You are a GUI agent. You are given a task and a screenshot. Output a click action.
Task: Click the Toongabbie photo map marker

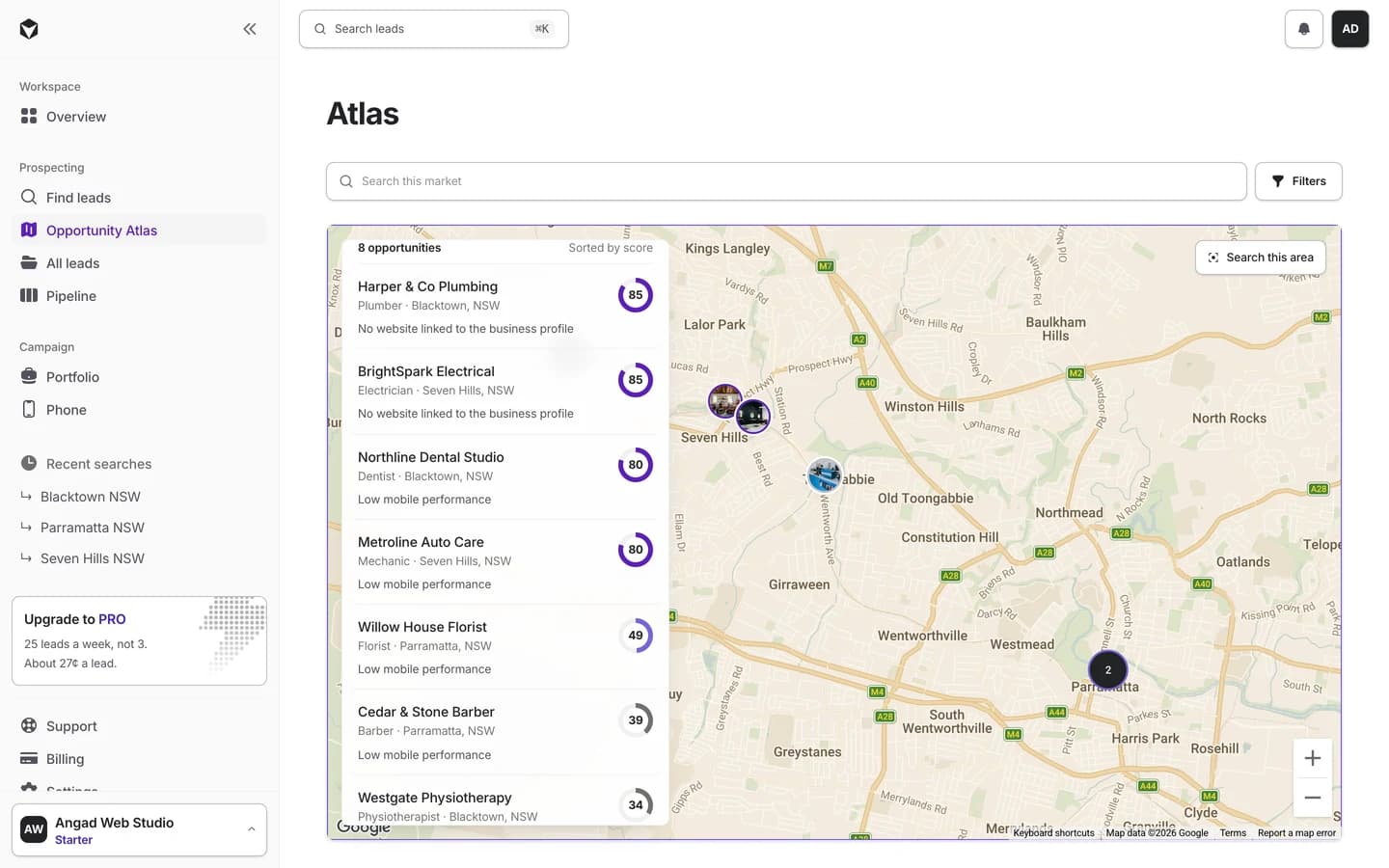click(x=824, y=475)
